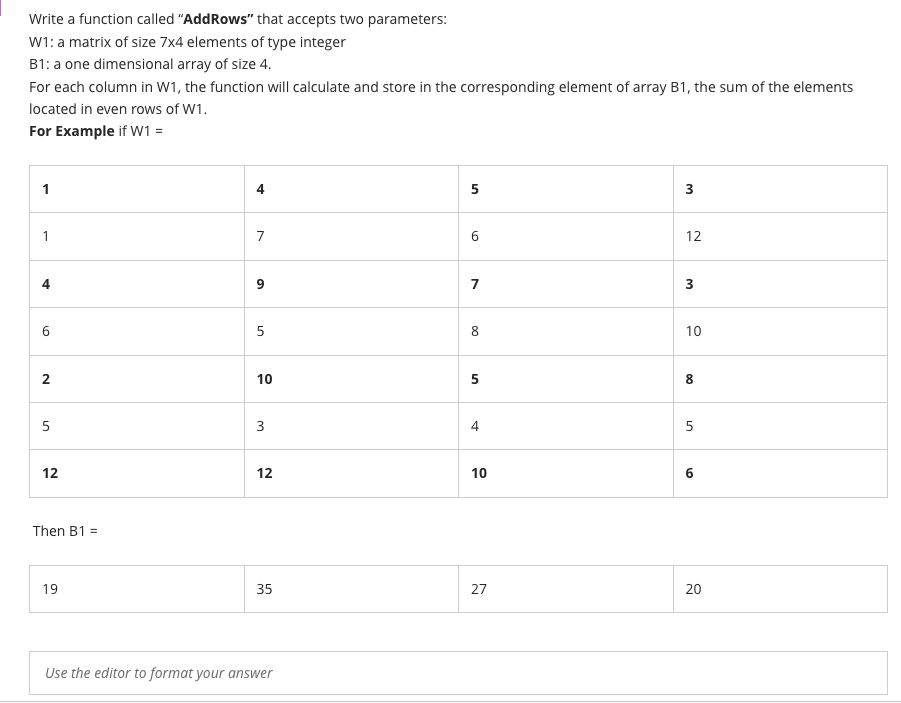The height and width of the screenshot is (703, 901).
Task: Click the For Example bold text
Action: click(x=69, y=130)
